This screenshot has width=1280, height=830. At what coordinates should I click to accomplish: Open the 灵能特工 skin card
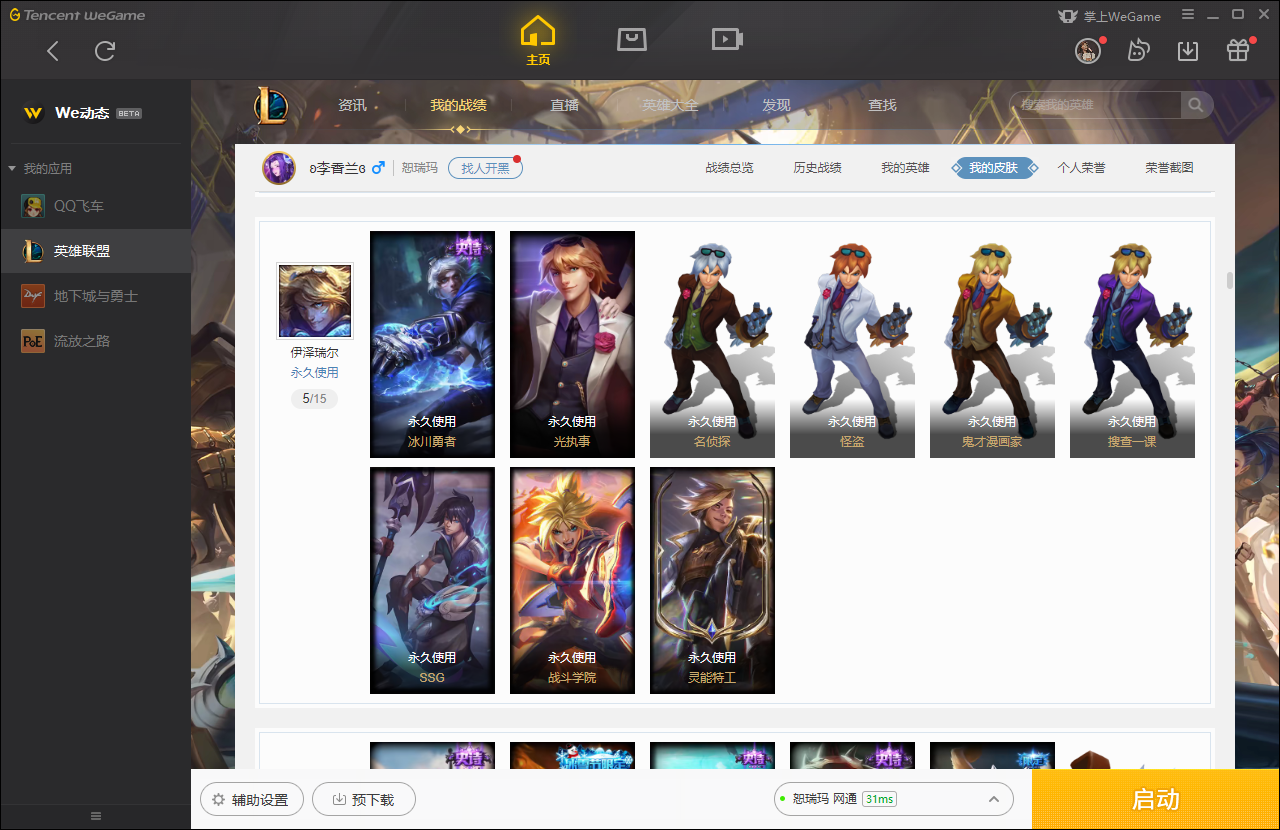coord(712,580)
